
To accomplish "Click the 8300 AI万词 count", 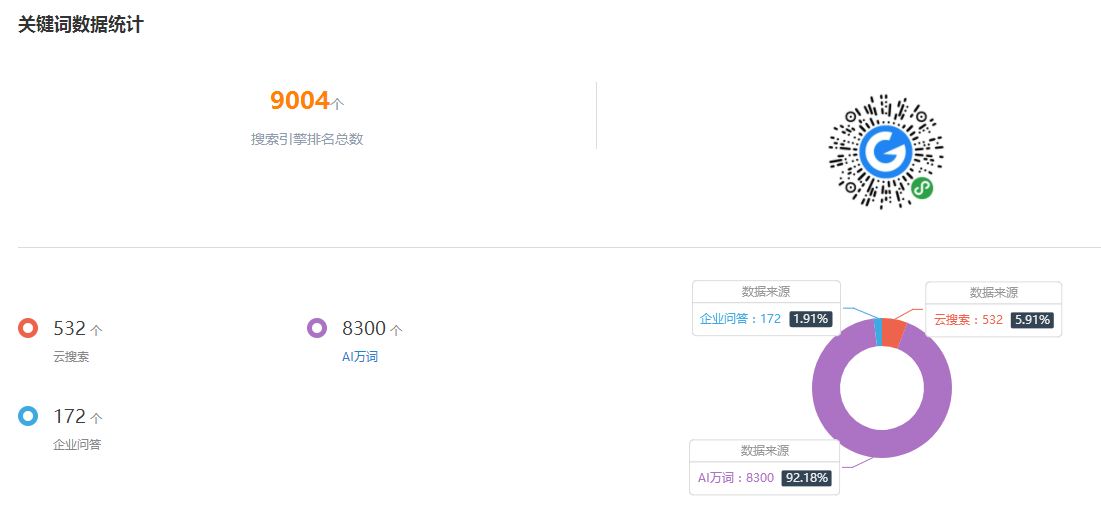I will [x=364, y=328].
